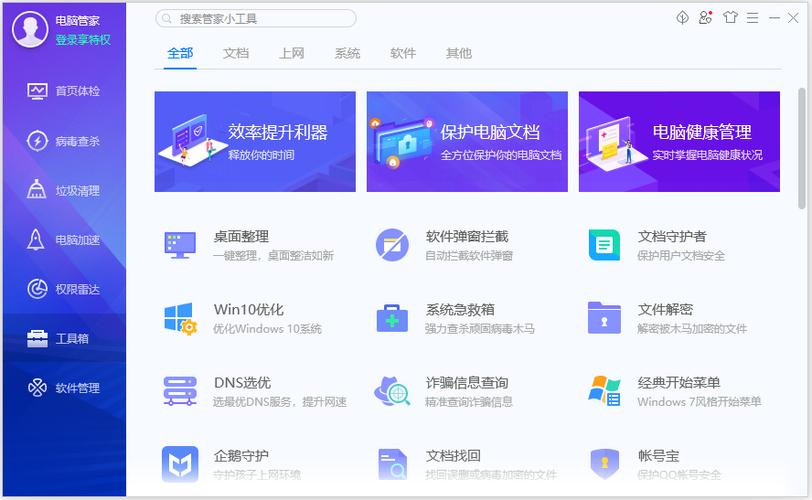Click the download/upgrade icon in title bar
The height and width of the screenshot is (500, 812).
tap(683, 18)
